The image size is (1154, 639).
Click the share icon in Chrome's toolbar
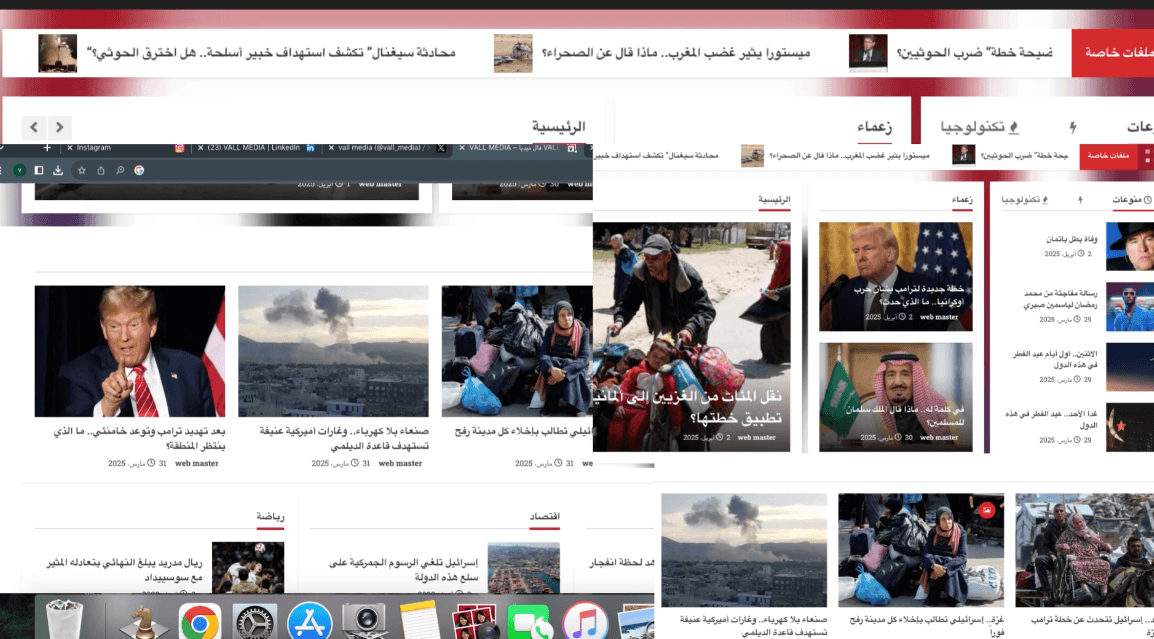[99, 171]
